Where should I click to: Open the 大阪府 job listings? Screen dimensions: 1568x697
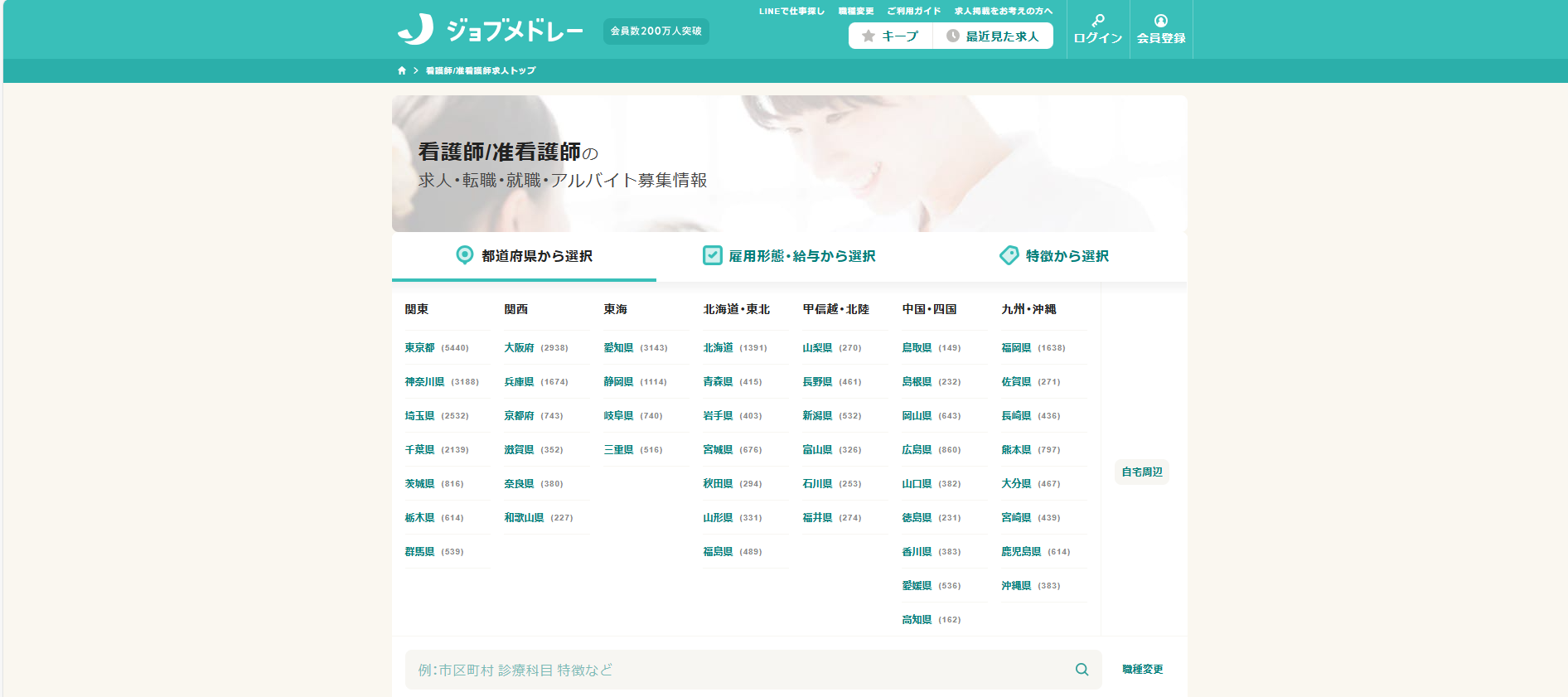coord(519,348)
